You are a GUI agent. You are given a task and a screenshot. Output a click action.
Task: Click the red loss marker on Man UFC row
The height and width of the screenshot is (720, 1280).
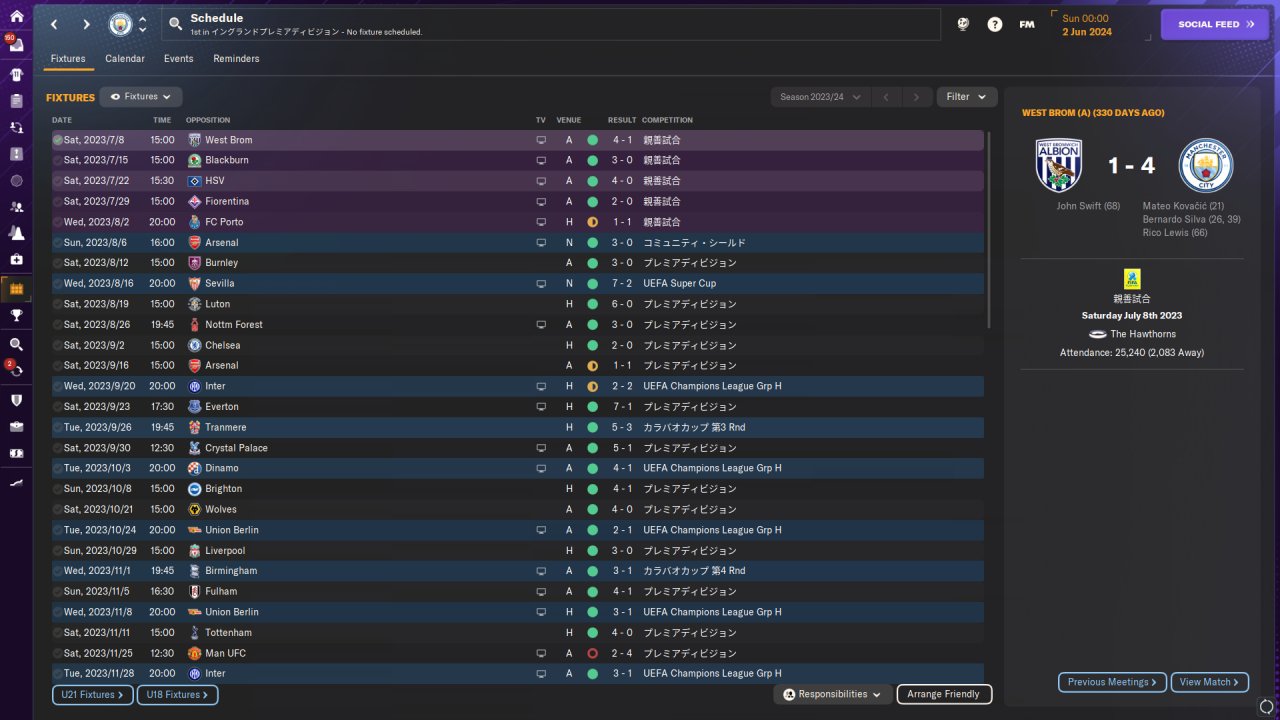coord(592,653)
